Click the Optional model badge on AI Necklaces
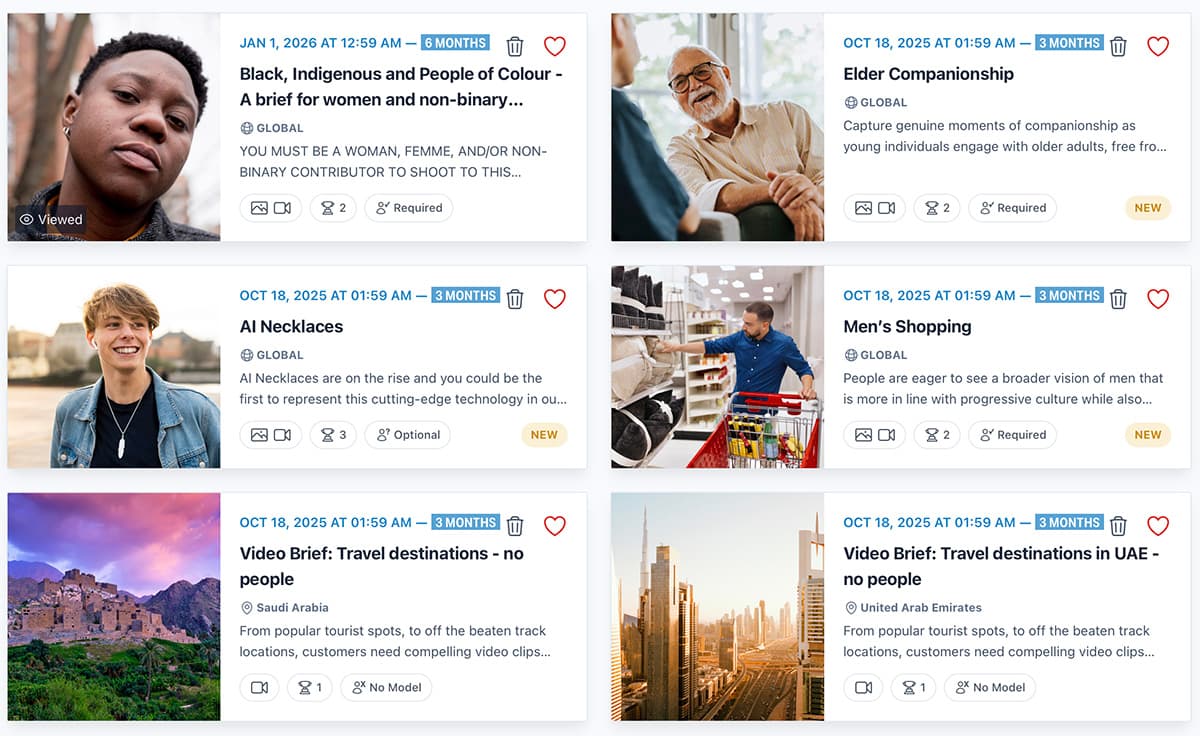 408,435
